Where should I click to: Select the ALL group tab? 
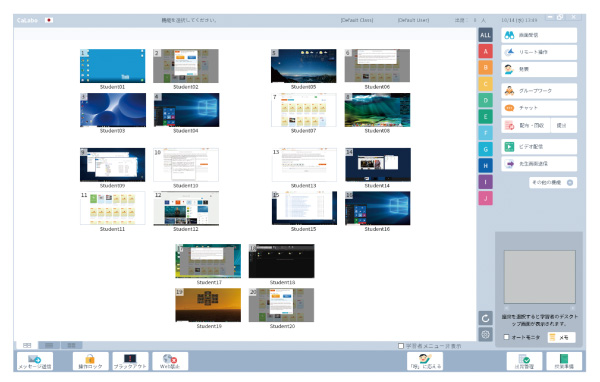(485, 35)
